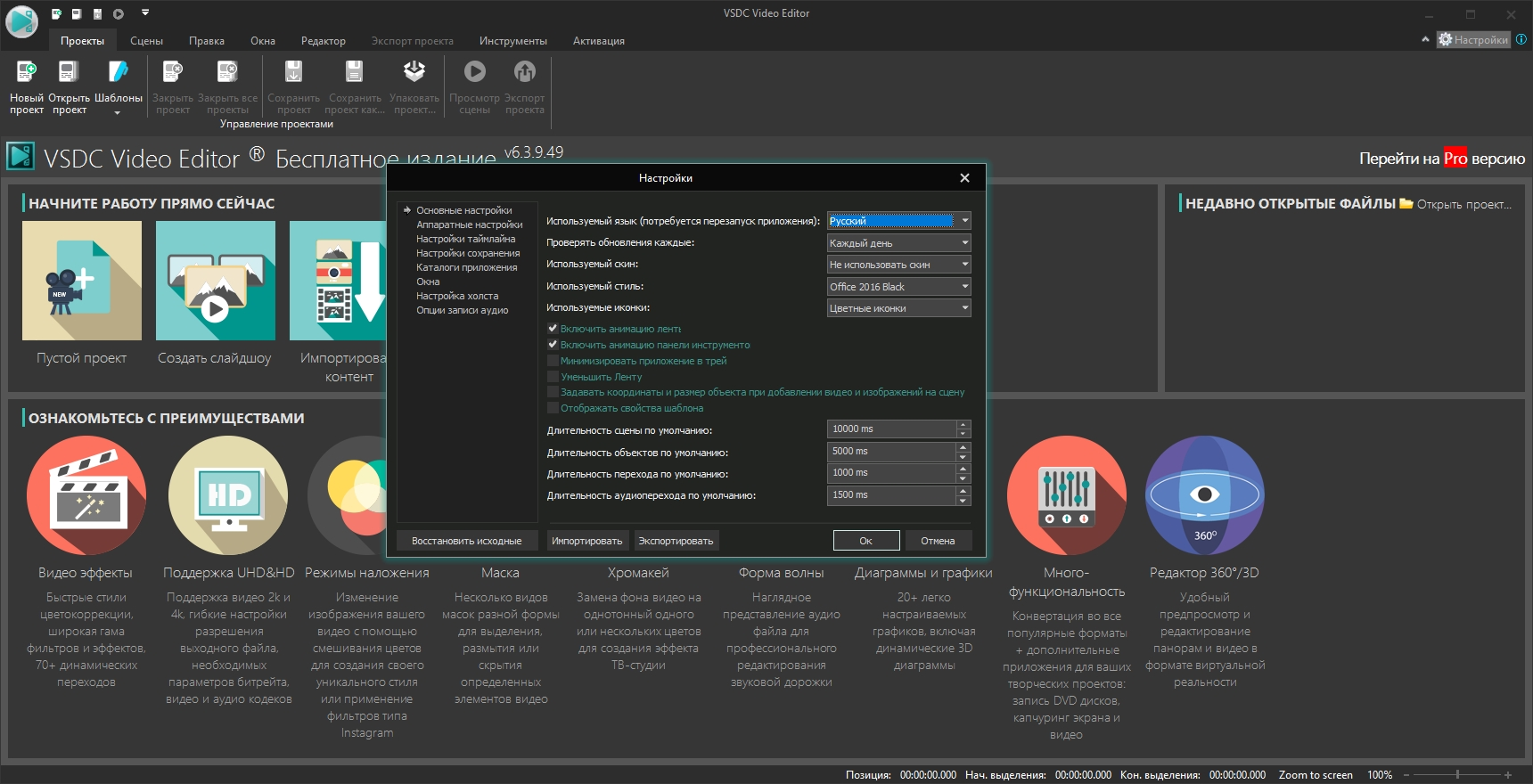The width and height of the screenshot is (1533, 784).
Task: Click the Восстановить исходные button
Action: 466,541
